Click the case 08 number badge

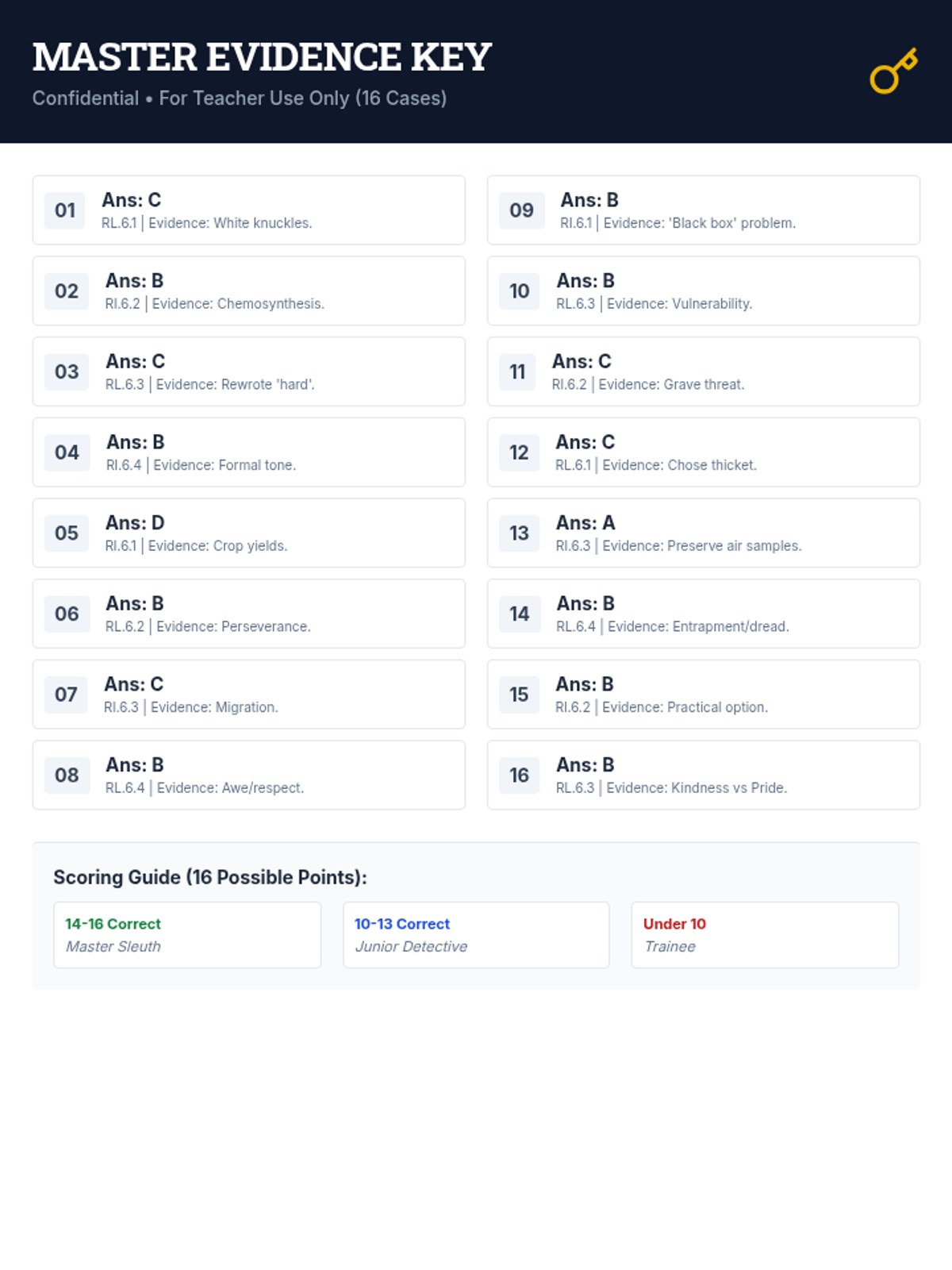click(67, 775)
